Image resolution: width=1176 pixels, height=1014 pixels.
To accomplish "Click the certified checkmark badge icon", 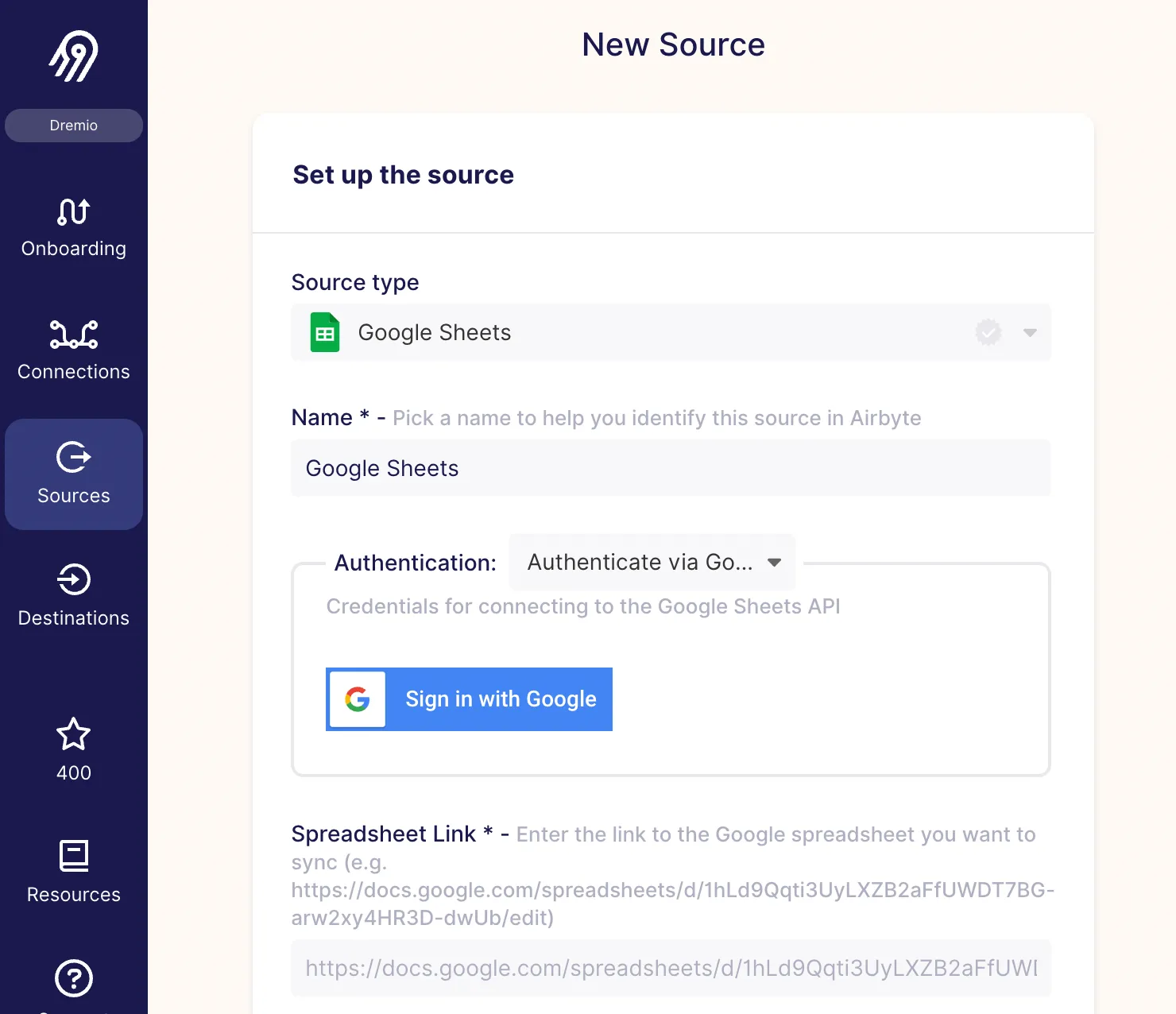I will [988, 332].
